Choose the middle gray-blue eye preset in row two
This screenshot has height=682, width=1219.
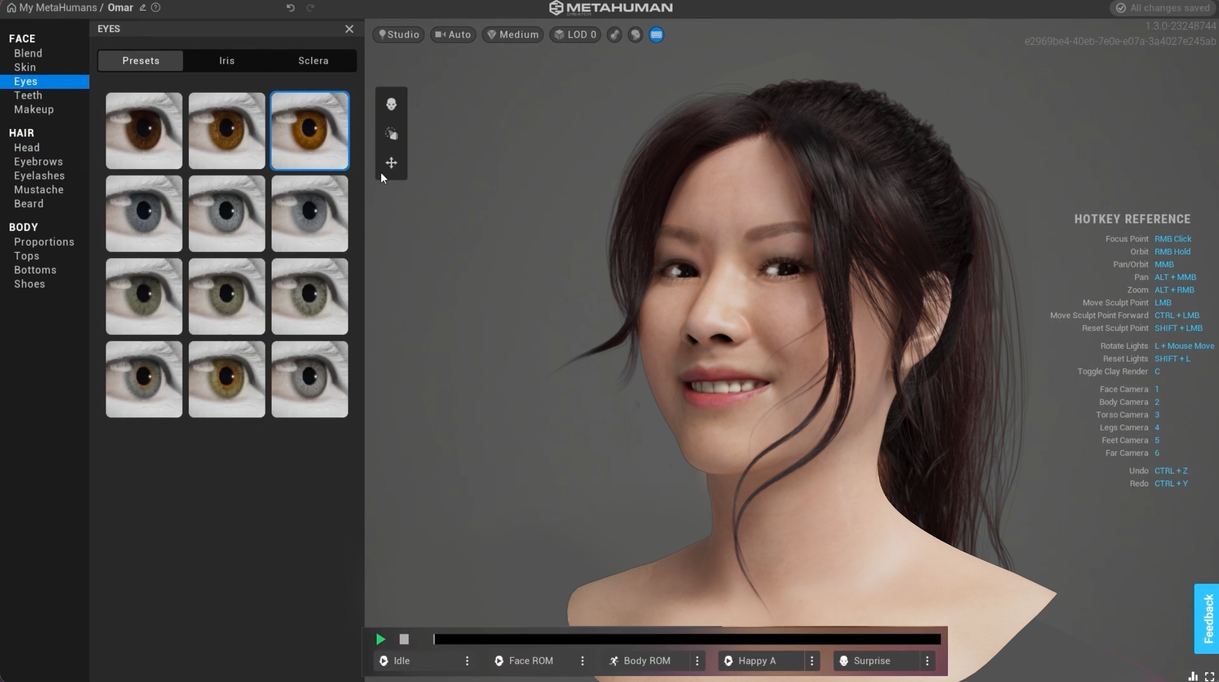click(227, 214)
